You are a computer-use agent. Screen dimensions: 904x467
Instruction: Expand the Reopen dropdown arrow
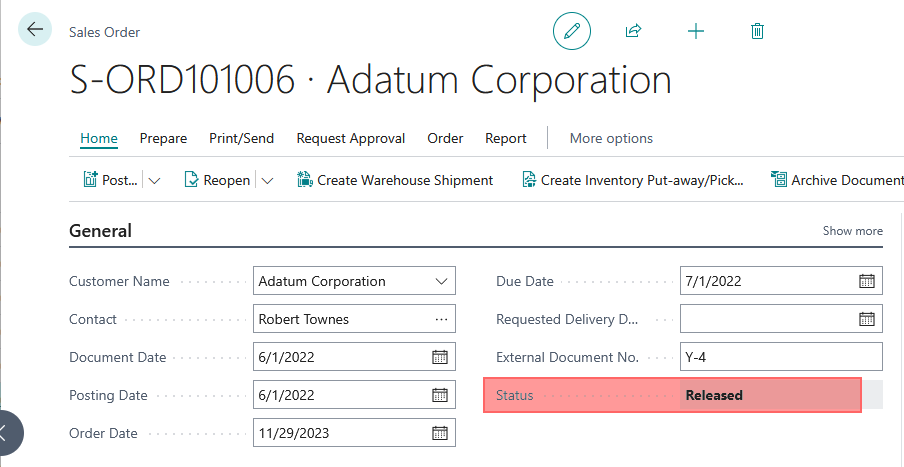[267, 180]
